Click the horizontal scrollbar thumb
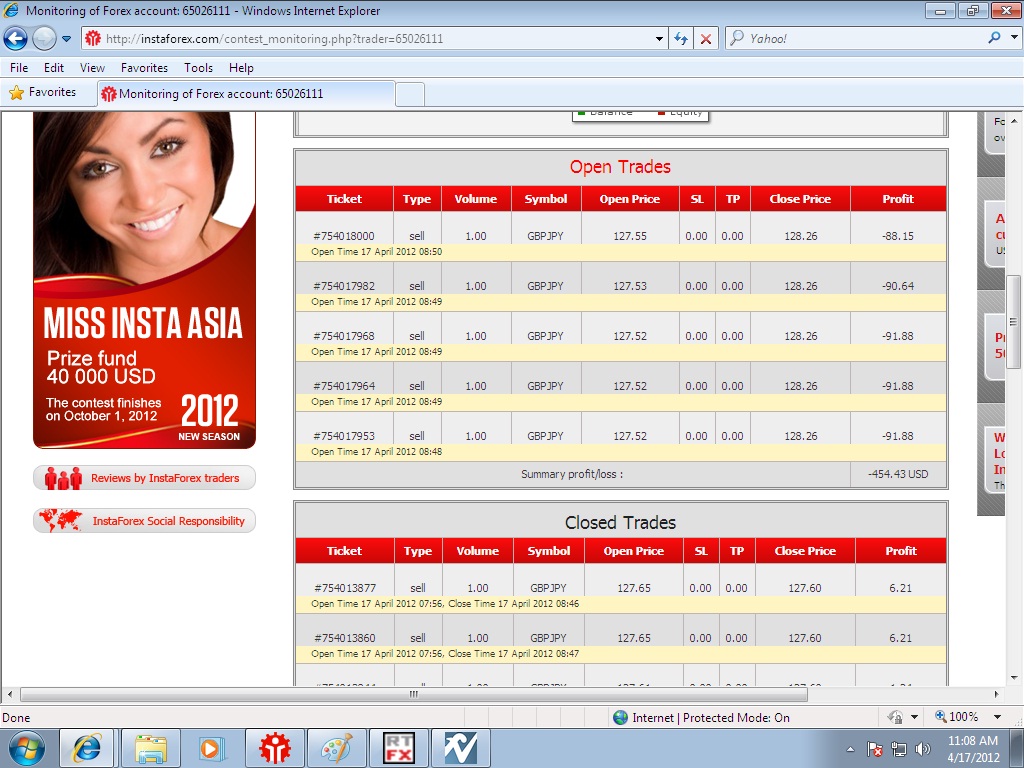 pyautogui.click(x=412, y=694)
